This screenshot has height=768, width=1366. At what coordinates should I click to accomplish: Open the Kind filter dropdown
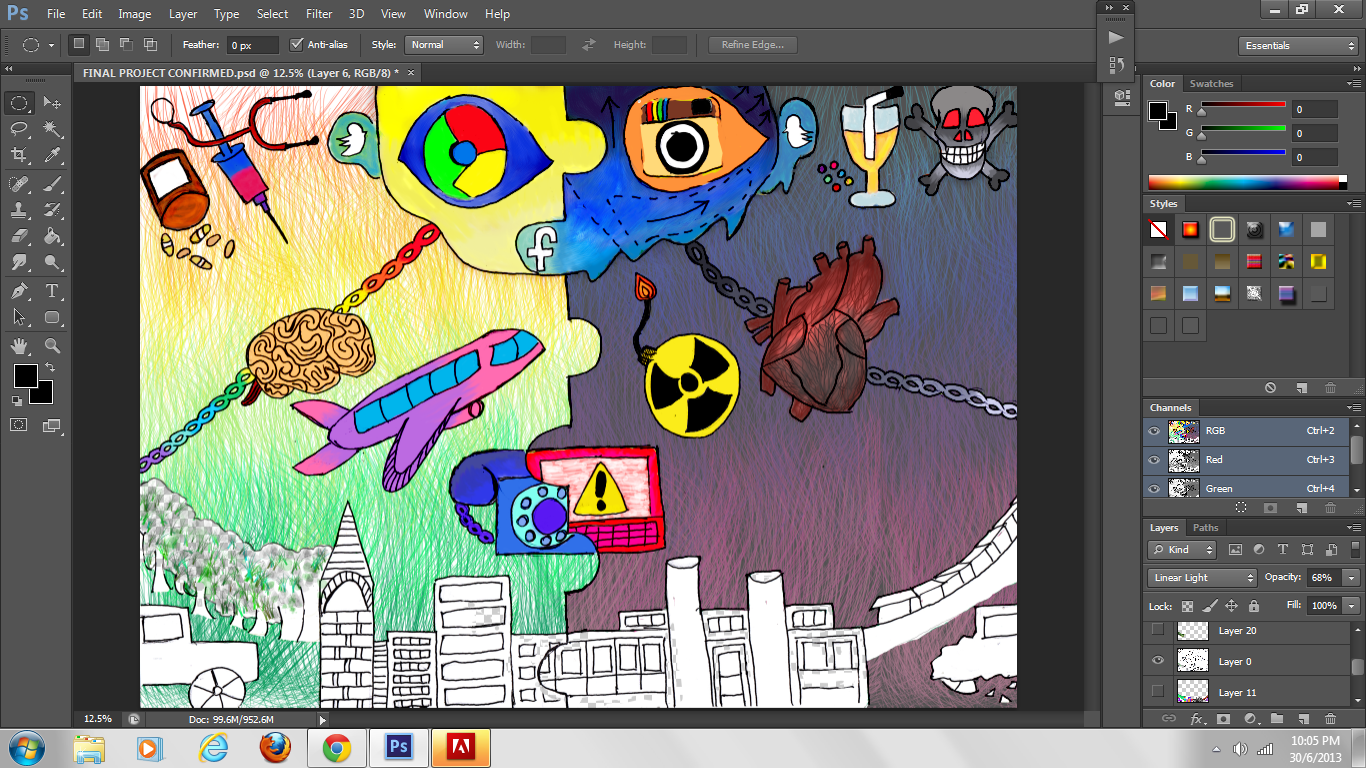(x=1182, y=550)
